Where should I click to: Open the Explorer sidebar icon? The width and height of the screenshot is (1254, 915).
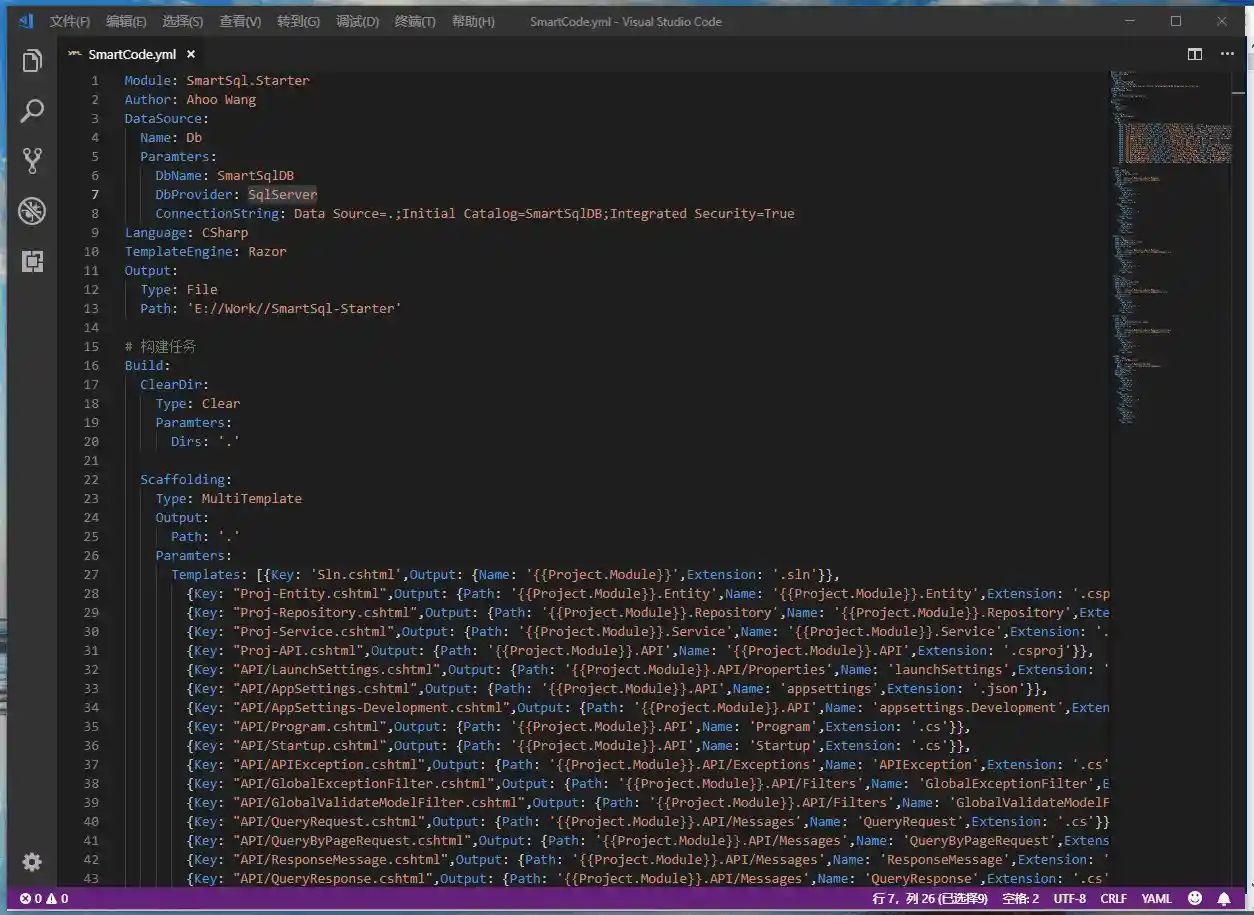click(x=32, y=61)
